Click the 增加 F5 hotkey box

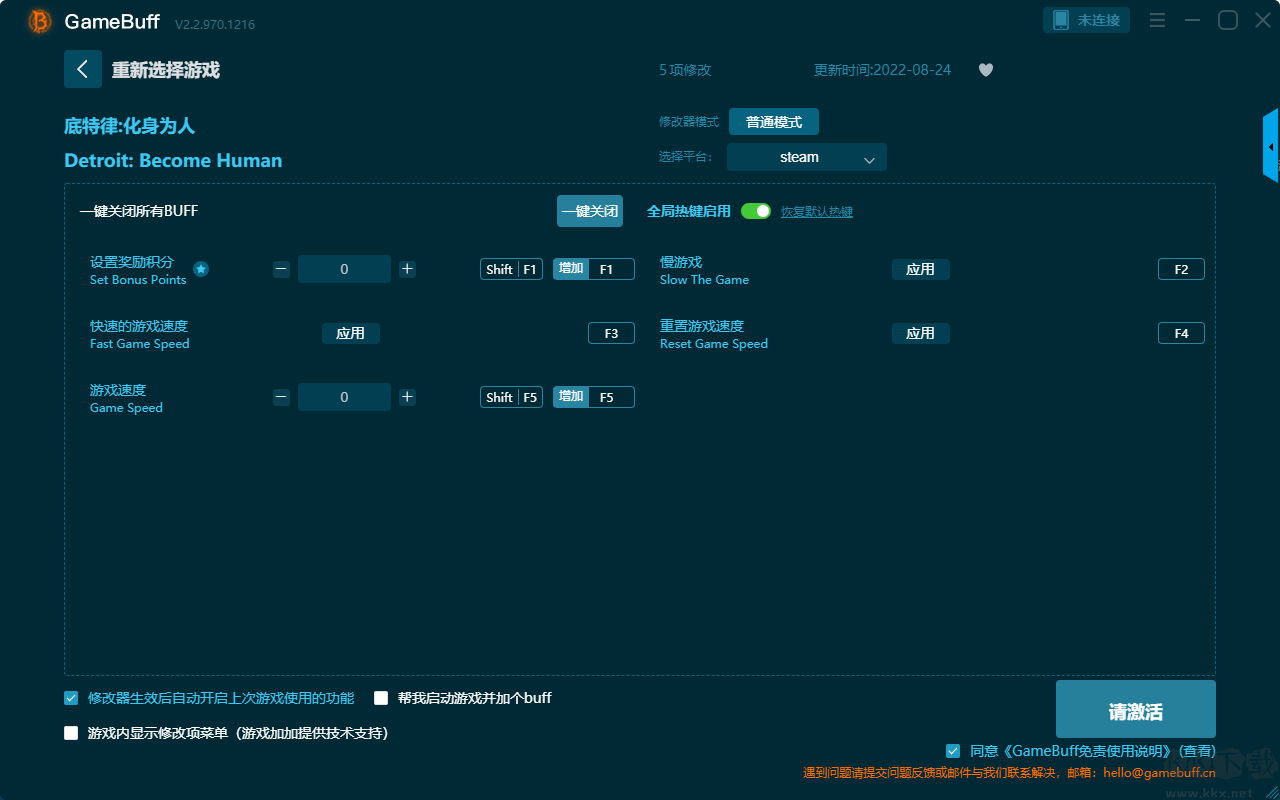point(594,397)
